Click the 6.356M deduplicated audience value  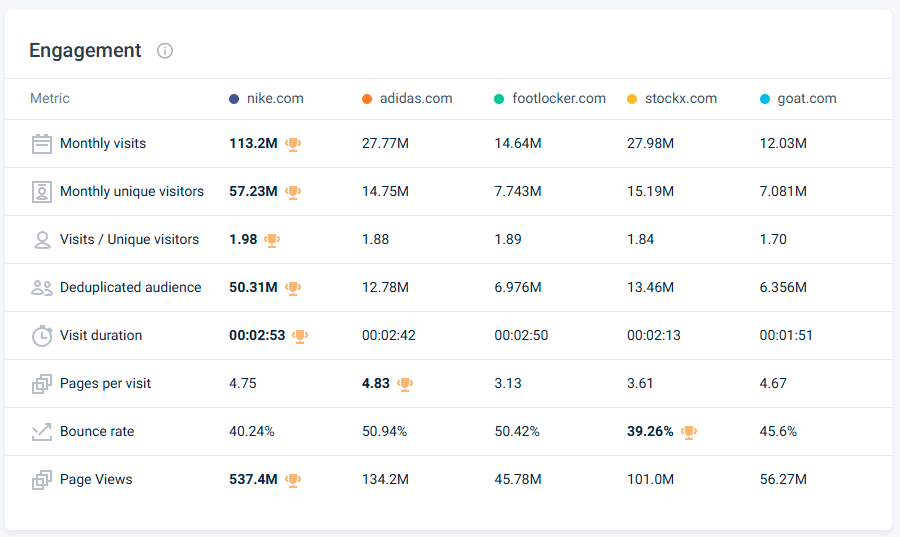(x=783, y=287)
